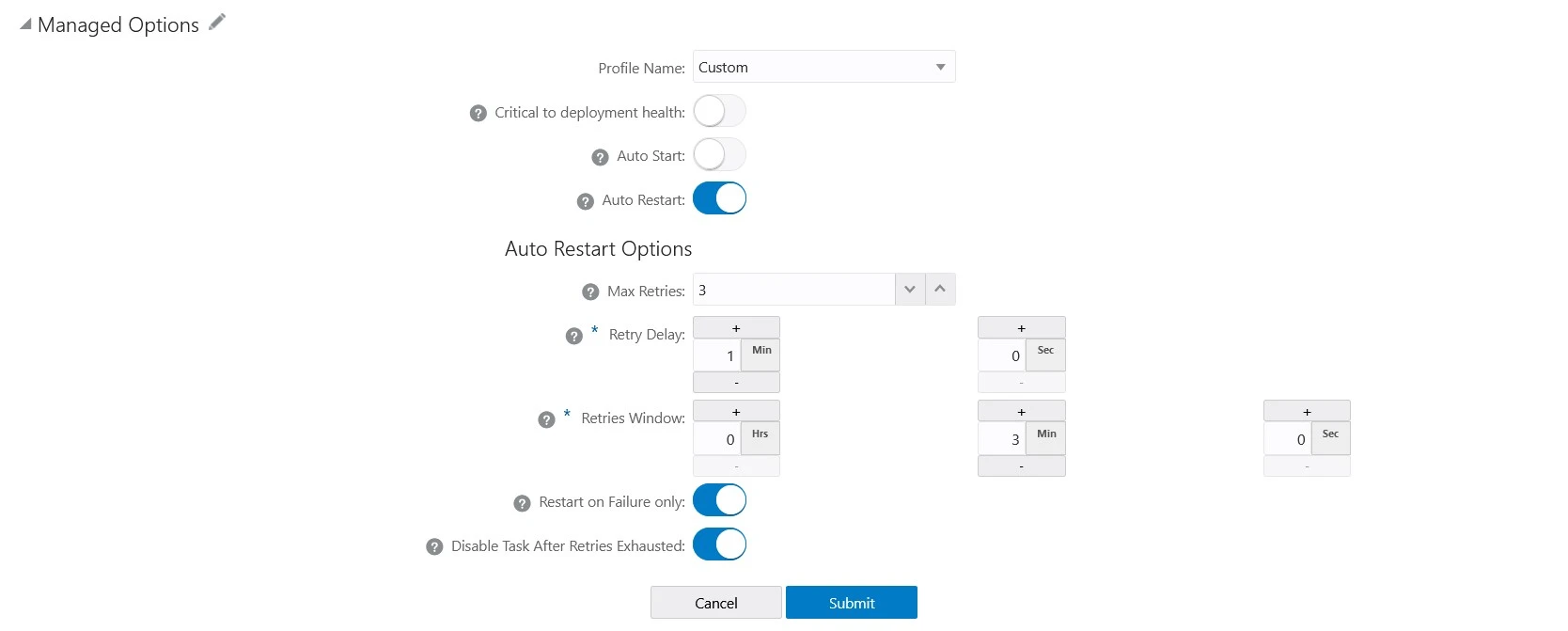The width and height of the screenshot is (1568, 631).
Task: Click the Retry Delay minutes input field
Action: pyautogui.click(x=717, y=356)
